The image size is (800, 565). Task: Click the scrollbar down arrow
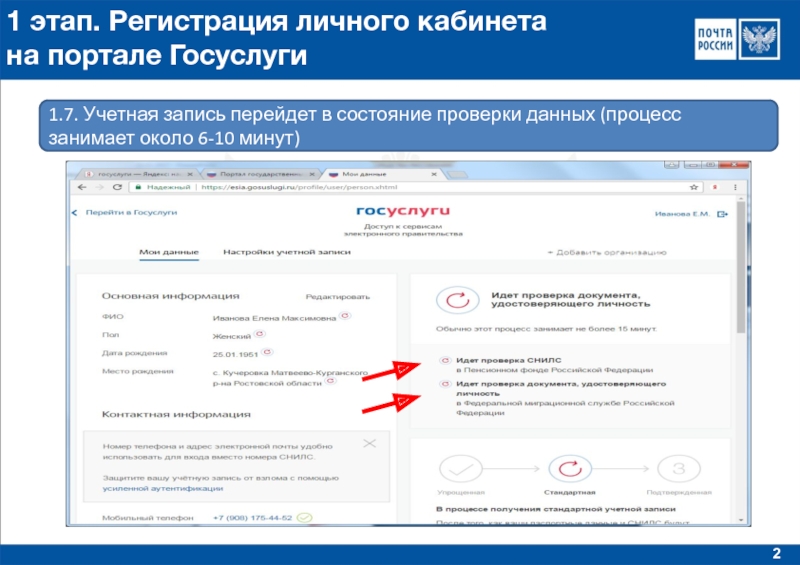click(x=741, y=520)
